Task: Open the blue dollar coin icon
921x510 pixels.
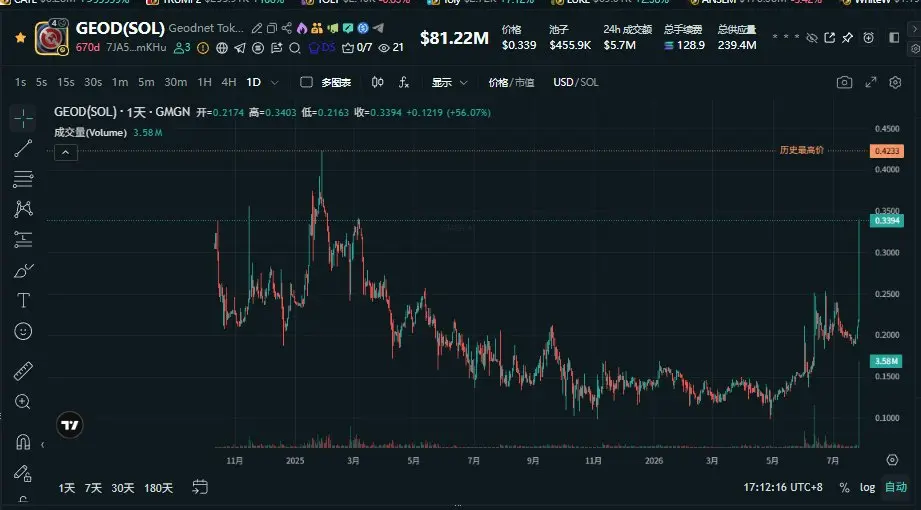Action: tap(363, 28)
